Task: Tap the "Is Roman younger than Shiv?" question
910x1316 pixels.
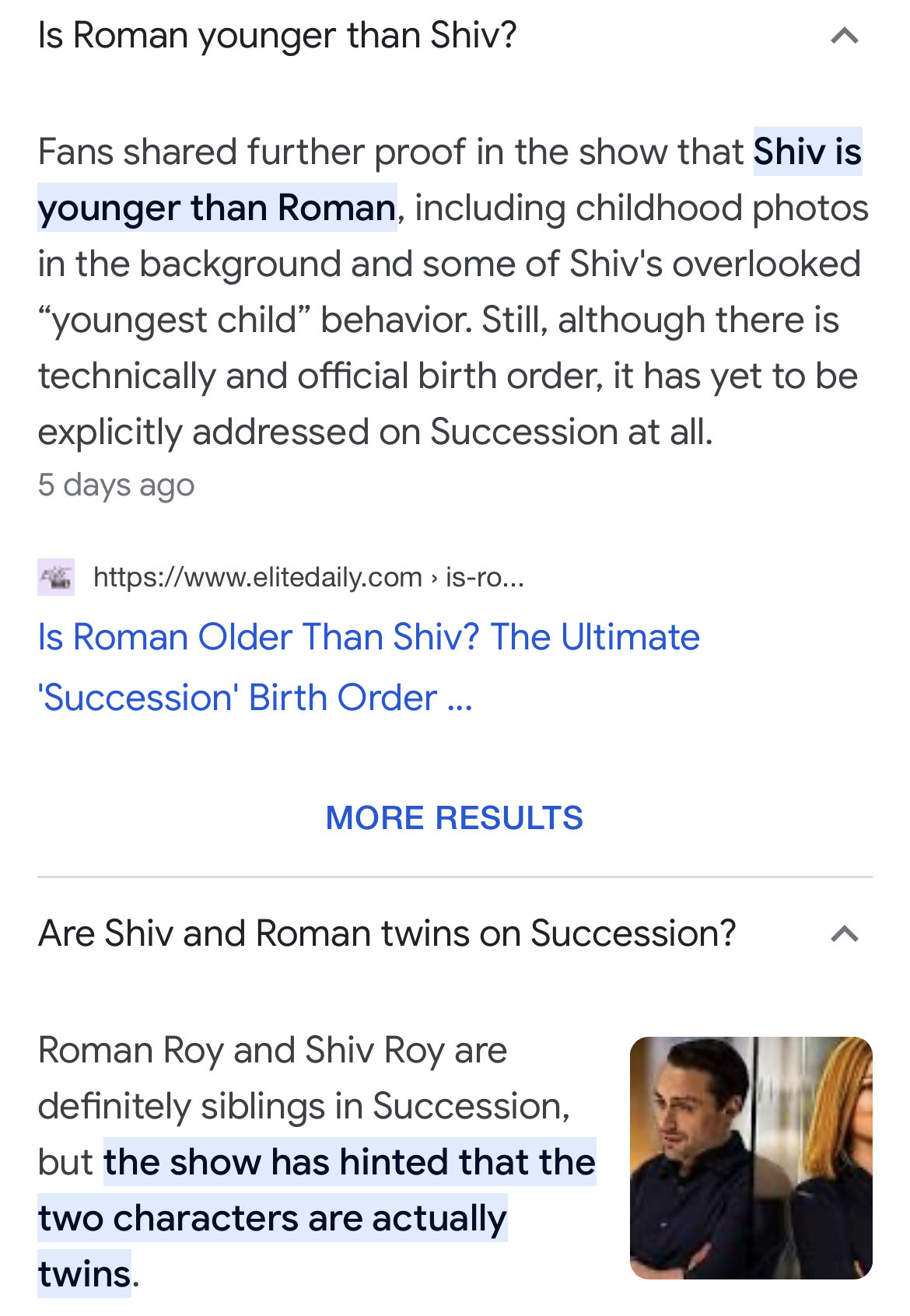Action: (277, 36)
